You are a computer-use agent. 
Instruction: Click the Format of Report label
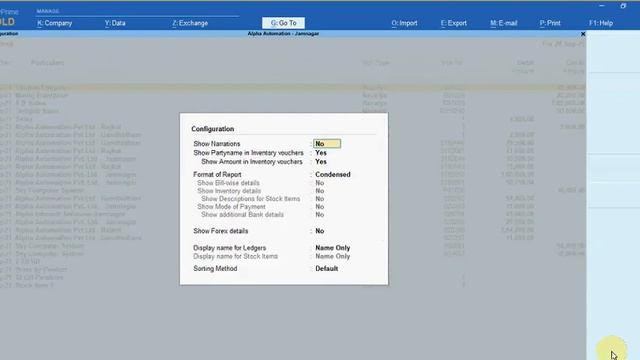pyautogui.click(x=217, y=174)
